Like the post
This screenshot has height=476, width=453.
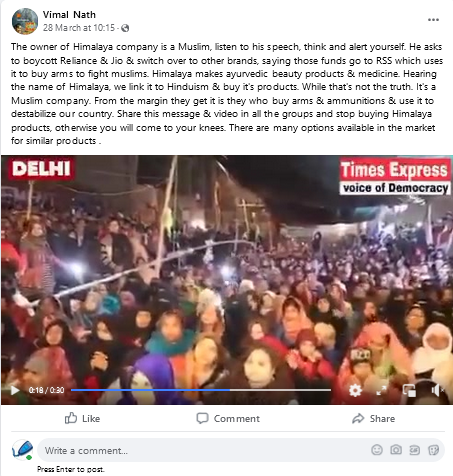point(82,418)
